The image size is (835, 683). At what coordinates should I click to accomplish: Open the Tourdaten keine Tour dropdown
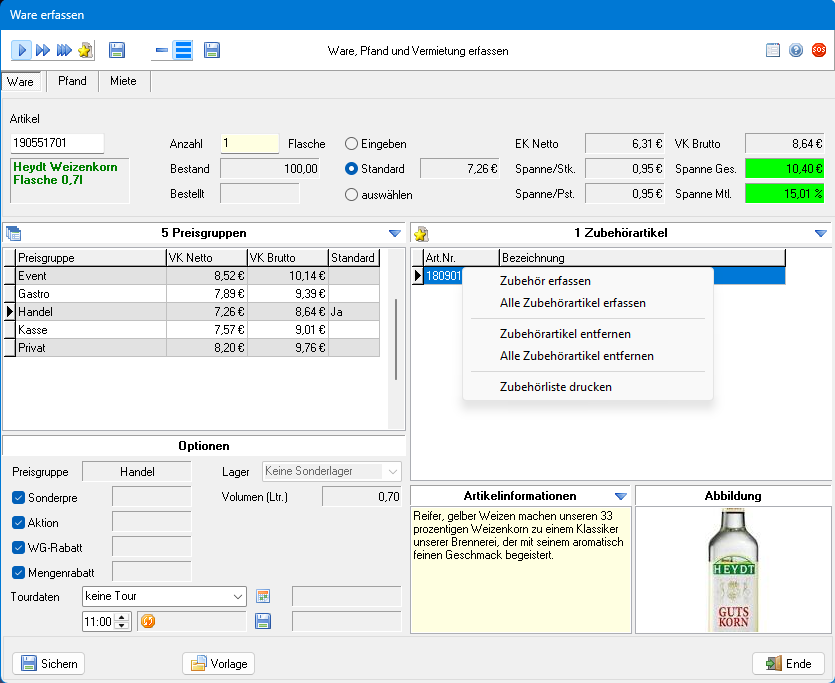tap(164, 596)
